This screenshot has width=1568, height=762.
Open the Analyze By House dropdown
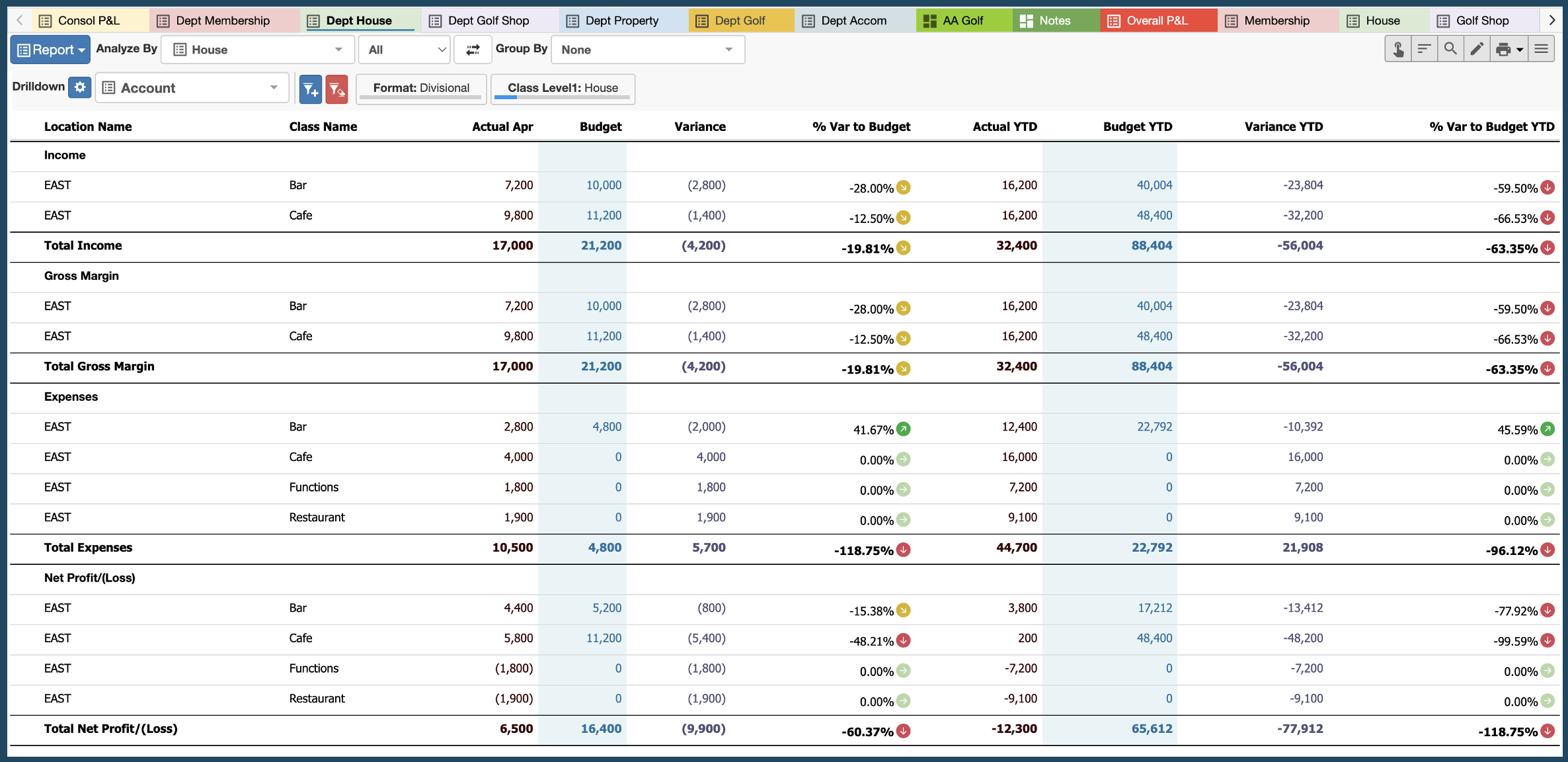point(258,50)
